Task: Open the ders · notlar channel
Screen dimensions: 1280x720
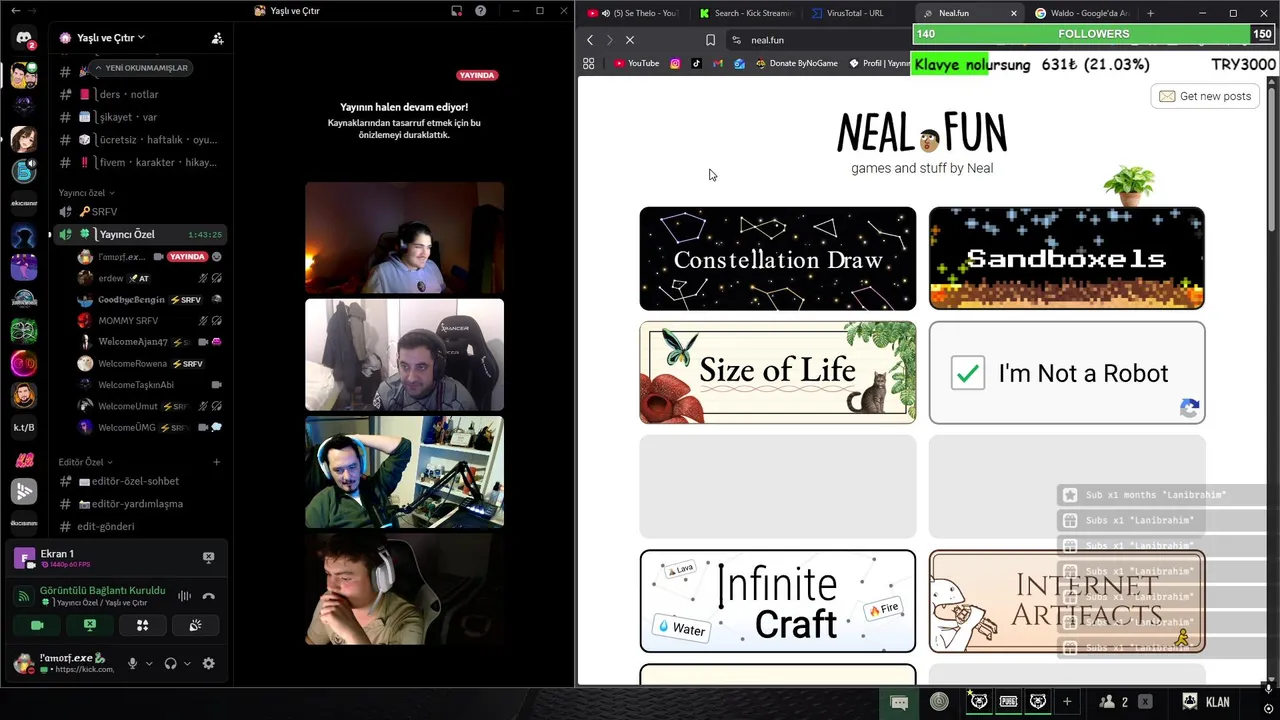Action: pos(140,94)
